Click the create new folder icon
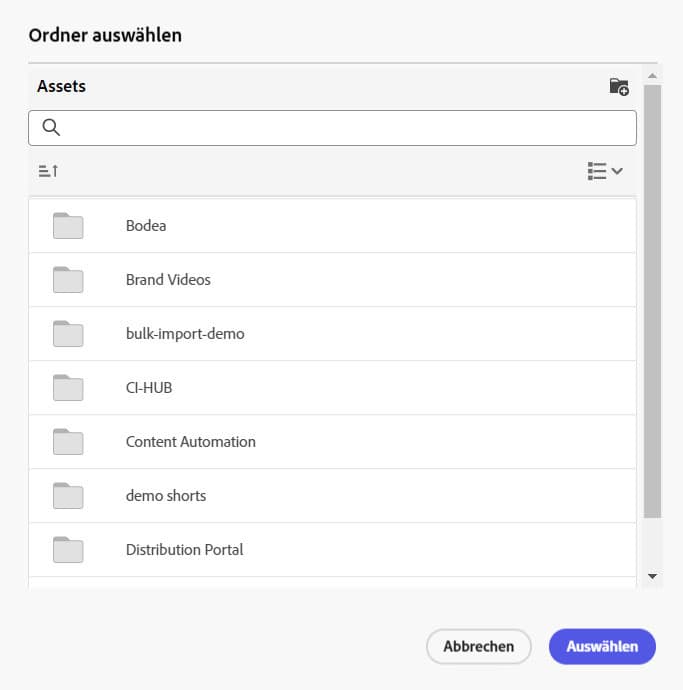The height and width of the screenshot is (690, 683). pos(619,87)
